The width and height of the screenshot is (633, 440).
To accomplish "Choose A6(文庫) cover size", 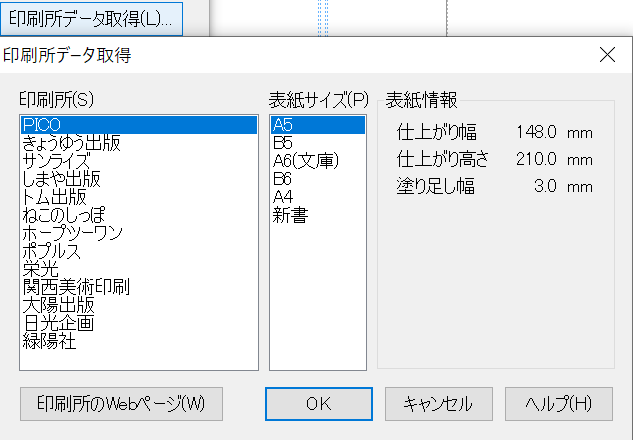I will tap(318, 161).
